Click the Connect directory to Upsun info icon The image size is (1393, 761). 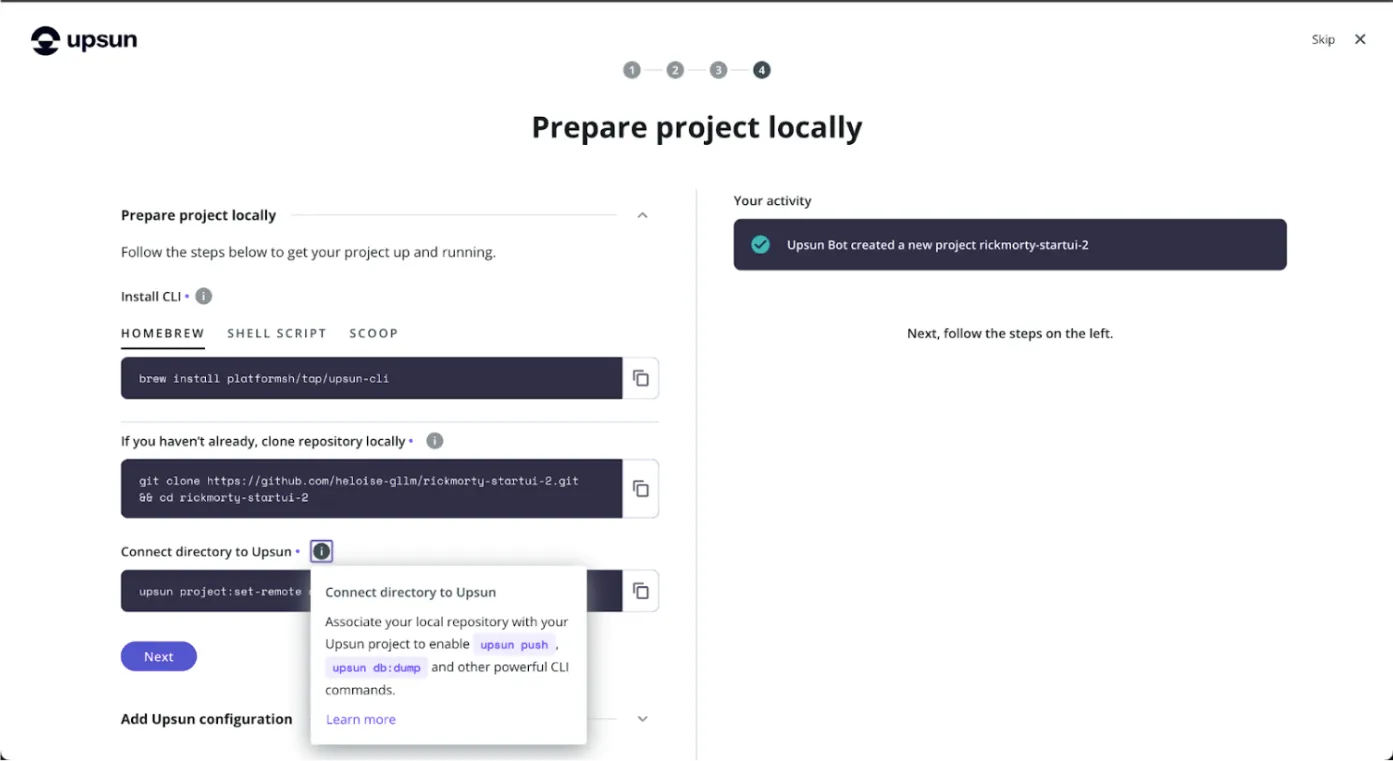[x=321, y=551]
